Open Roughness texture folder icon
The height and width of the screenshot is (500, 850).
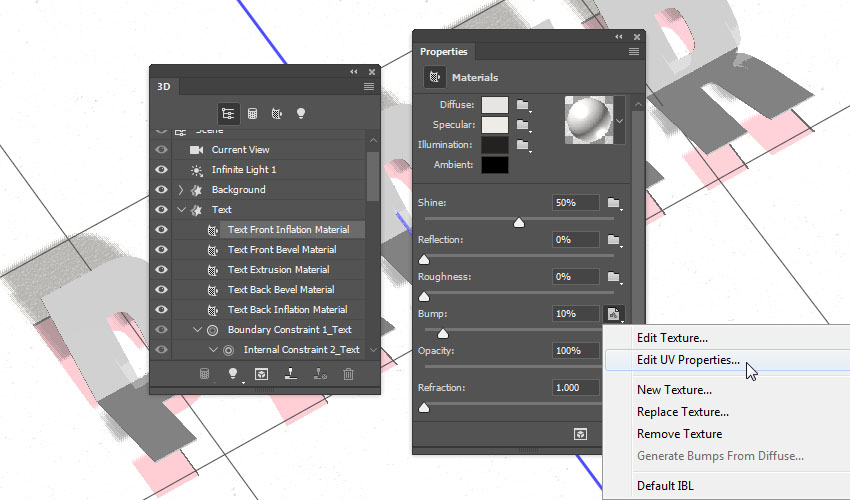pyautogui.click(x=614, y=277)
